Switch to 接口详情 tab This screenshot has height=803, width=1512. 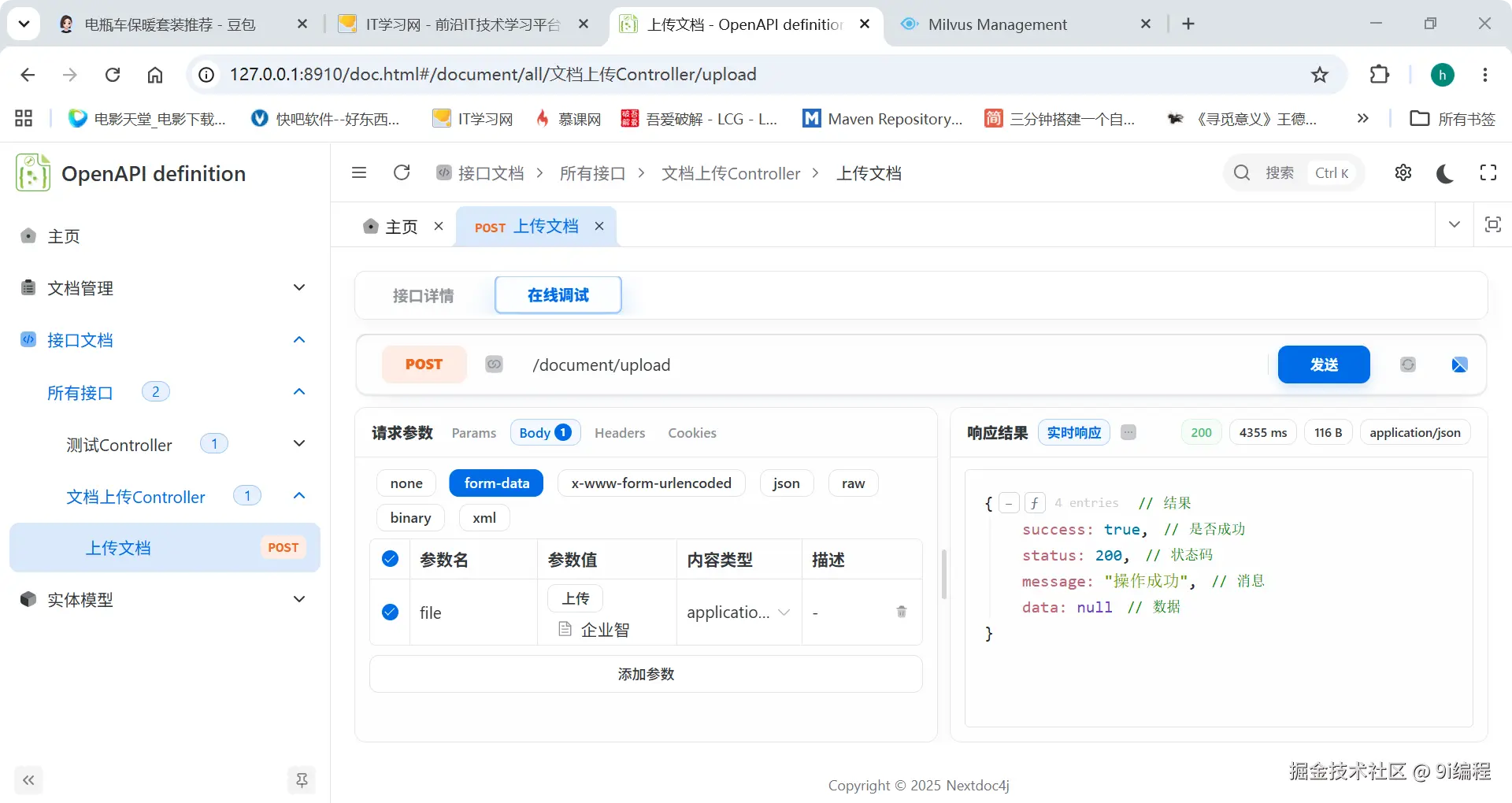pyautogui.click(x=423, y=295)
